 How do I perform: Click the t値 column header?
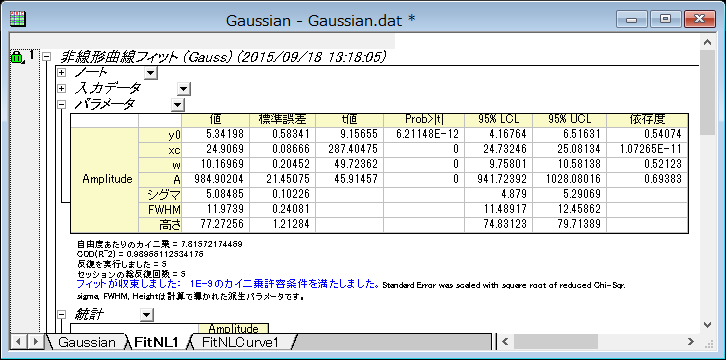point(349,119)
